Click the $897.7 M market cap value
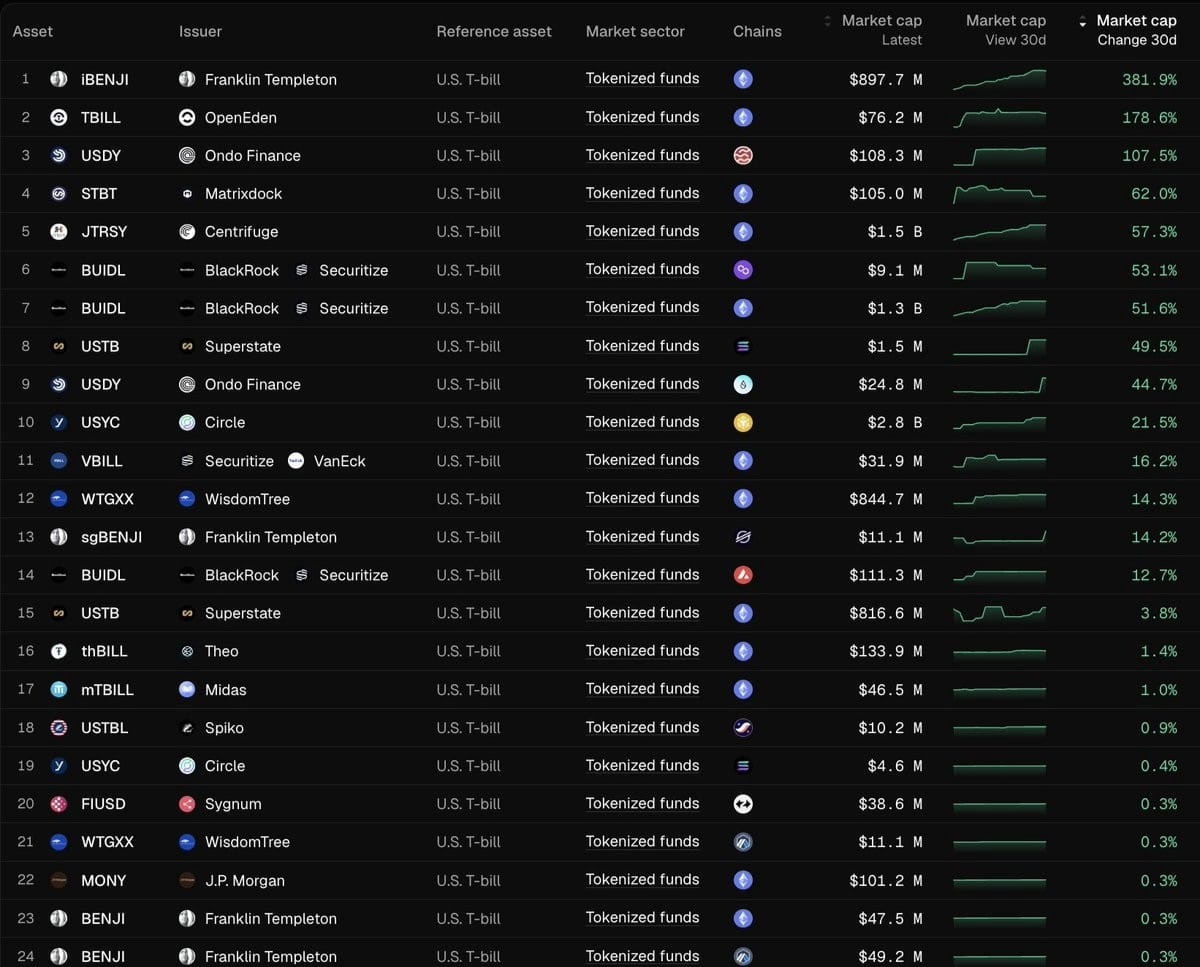This screenshot has width=1200, height=967. pyautogui.click(x=886, y=80)
